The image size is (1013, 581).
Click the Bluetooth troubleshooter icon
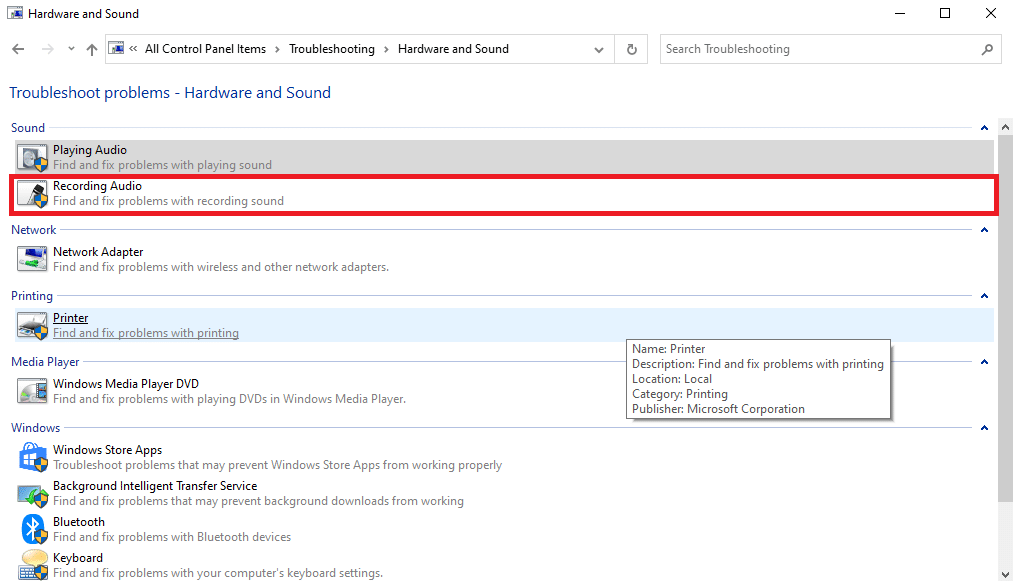click(33, 529)
